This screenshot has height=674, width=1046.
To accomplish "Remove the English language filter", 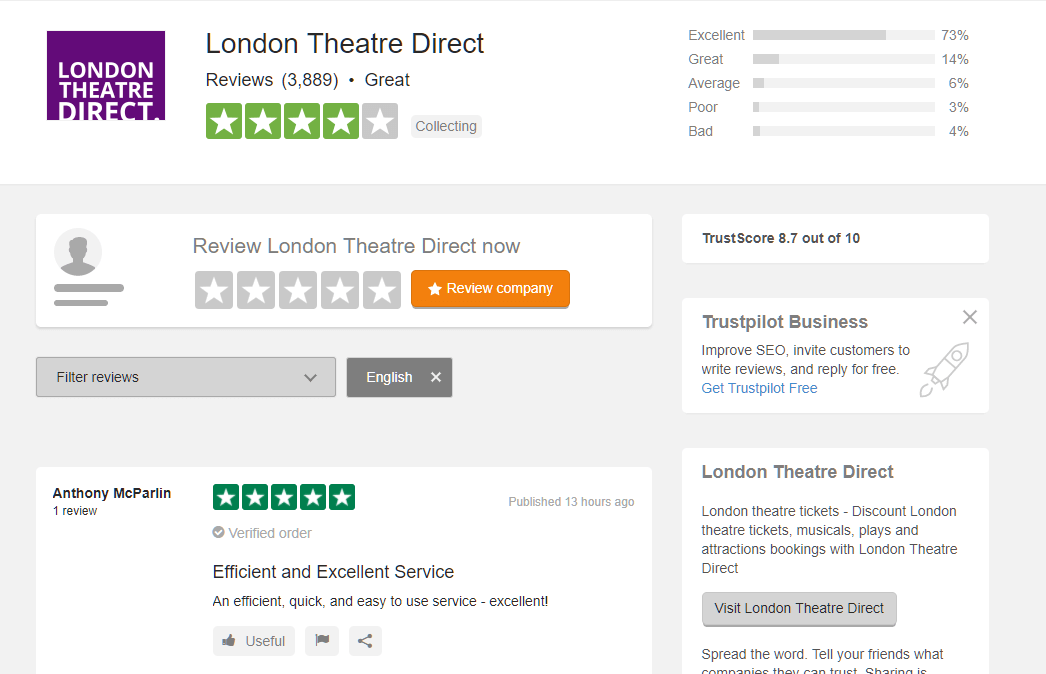I will click(x=435, y=377).
